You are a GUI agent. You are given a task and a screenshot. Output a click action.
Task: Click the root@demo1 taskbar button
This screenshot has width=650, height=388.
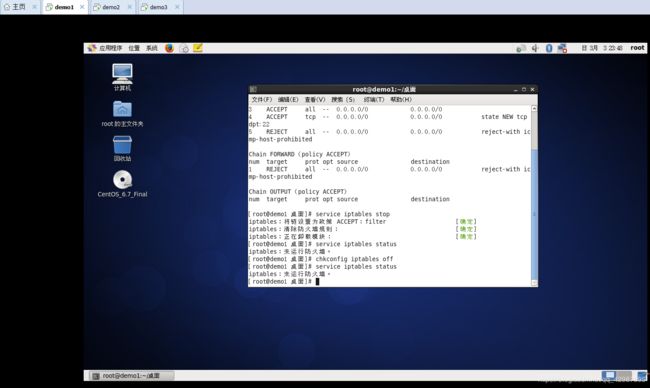click(131, 376)
